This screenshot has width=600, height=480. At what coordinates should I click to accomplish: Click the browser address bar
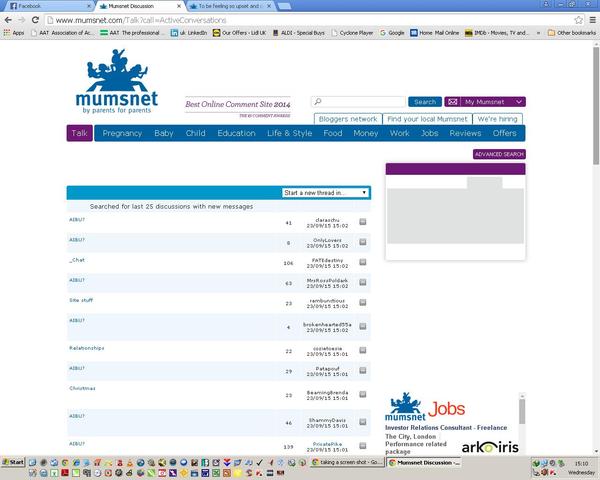pyautogui.click(x=310, y=20)
